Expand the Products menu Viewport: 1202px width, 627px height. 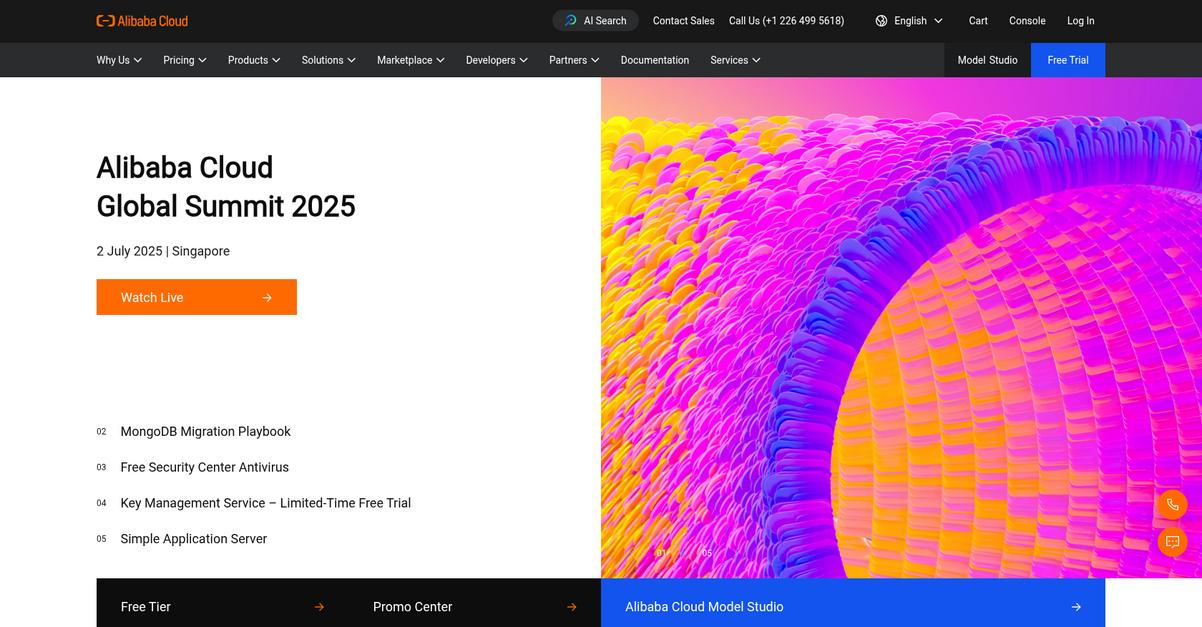254,60
